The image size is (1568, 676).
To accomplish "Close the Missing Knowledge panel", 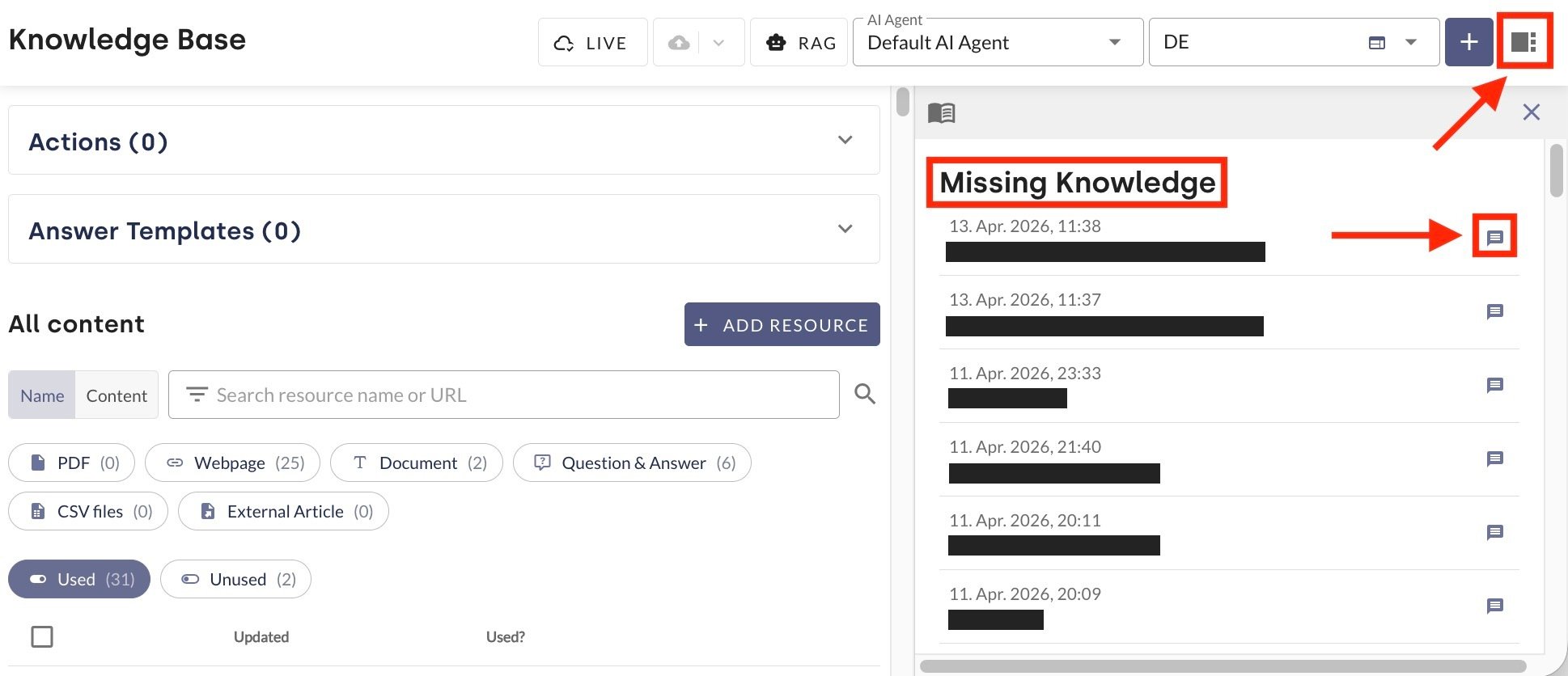I will point(1531,112).
